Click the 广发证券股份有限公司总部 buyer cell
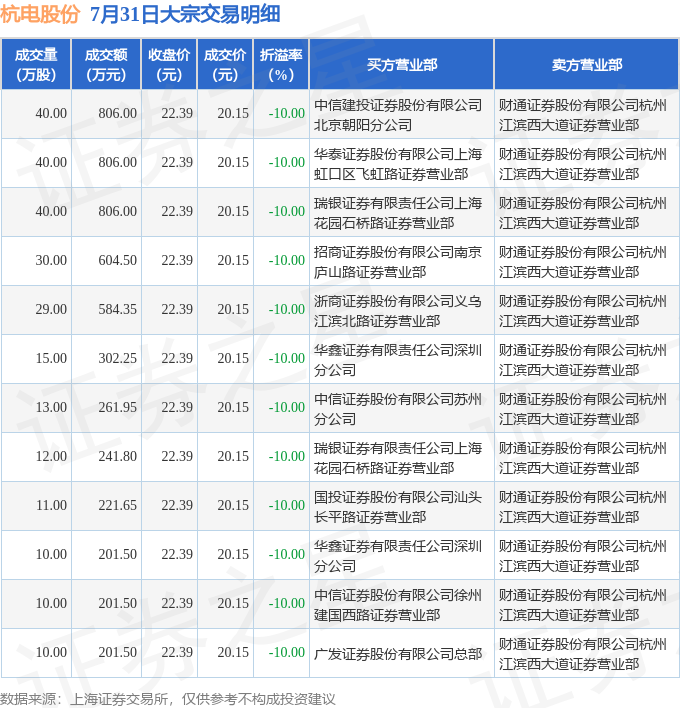The width and height of the screenshot is (680, 708). [x=401, y=653]
